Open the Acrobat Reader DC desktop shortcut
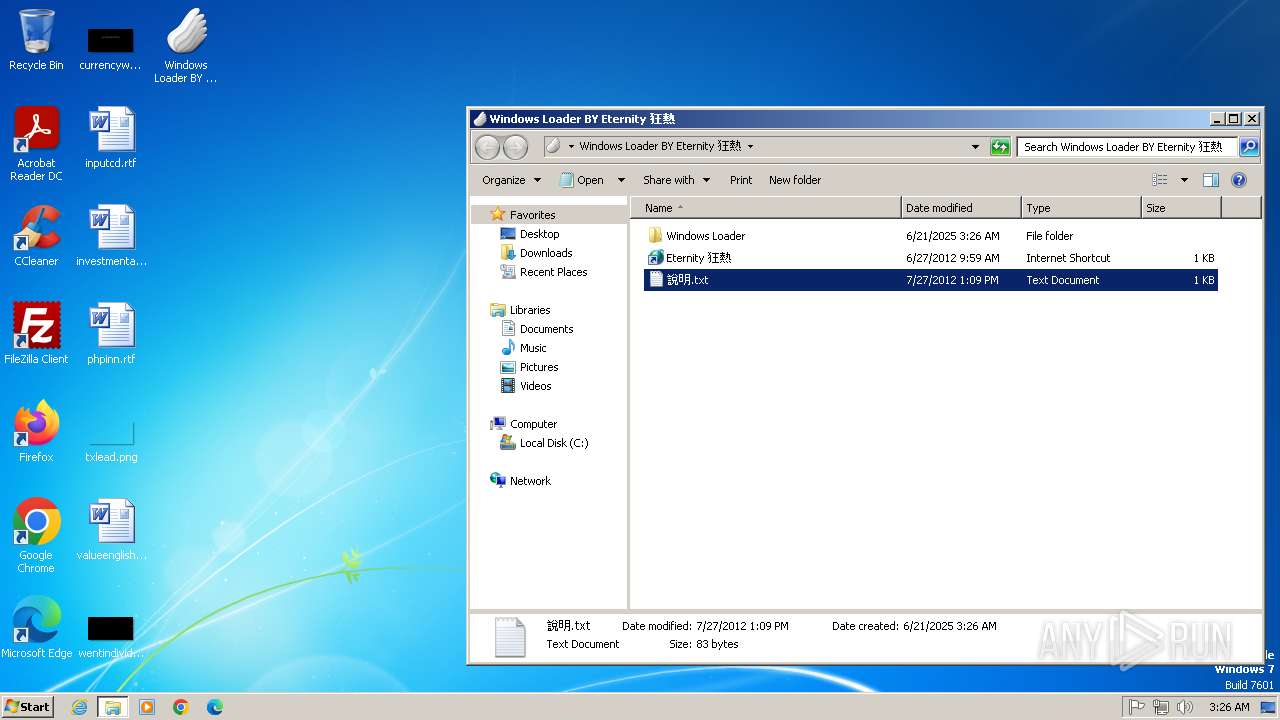The image size is (1280, 720). click(36, 144)
